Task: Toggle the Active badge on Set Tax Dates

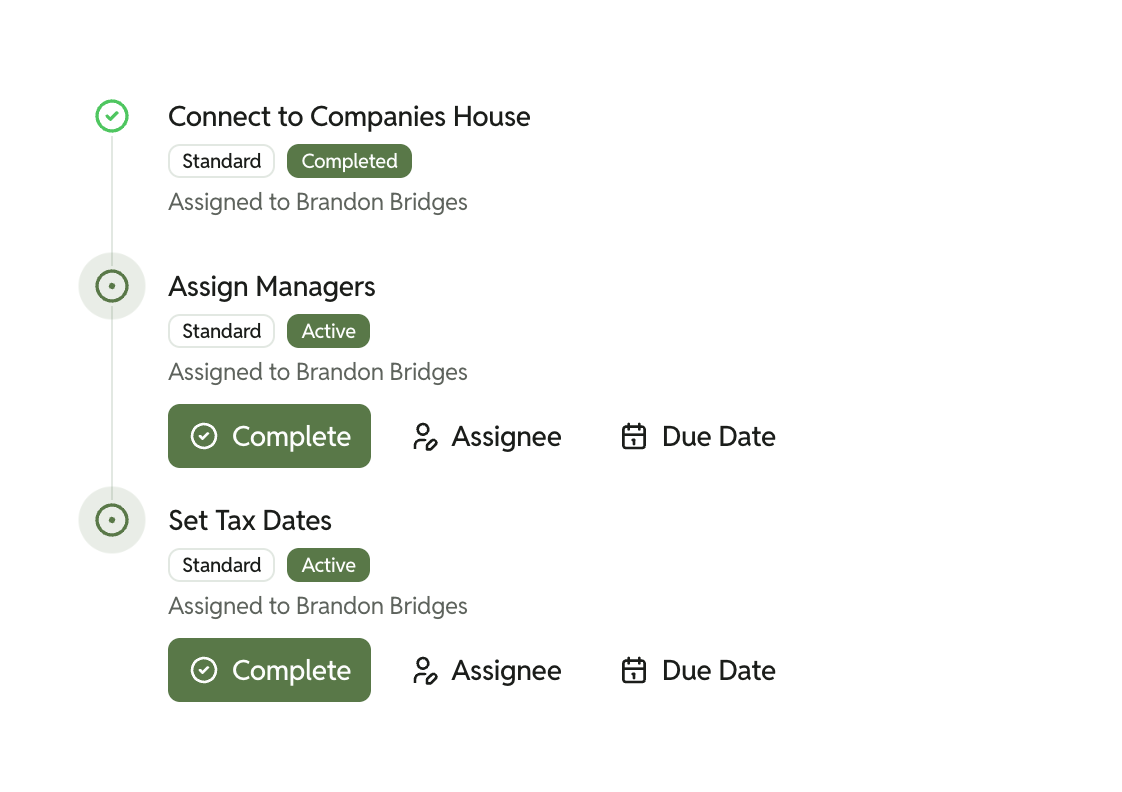Action: tap(328, 565)
